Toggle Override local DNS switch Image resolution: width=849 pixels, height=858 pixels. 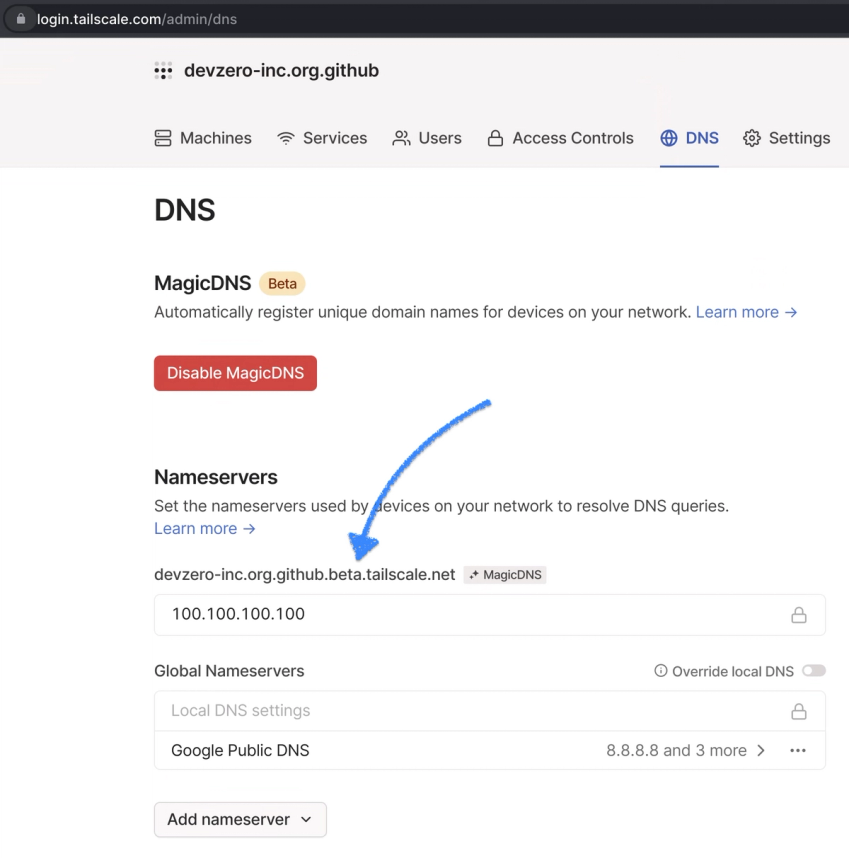tap(814, 671)
